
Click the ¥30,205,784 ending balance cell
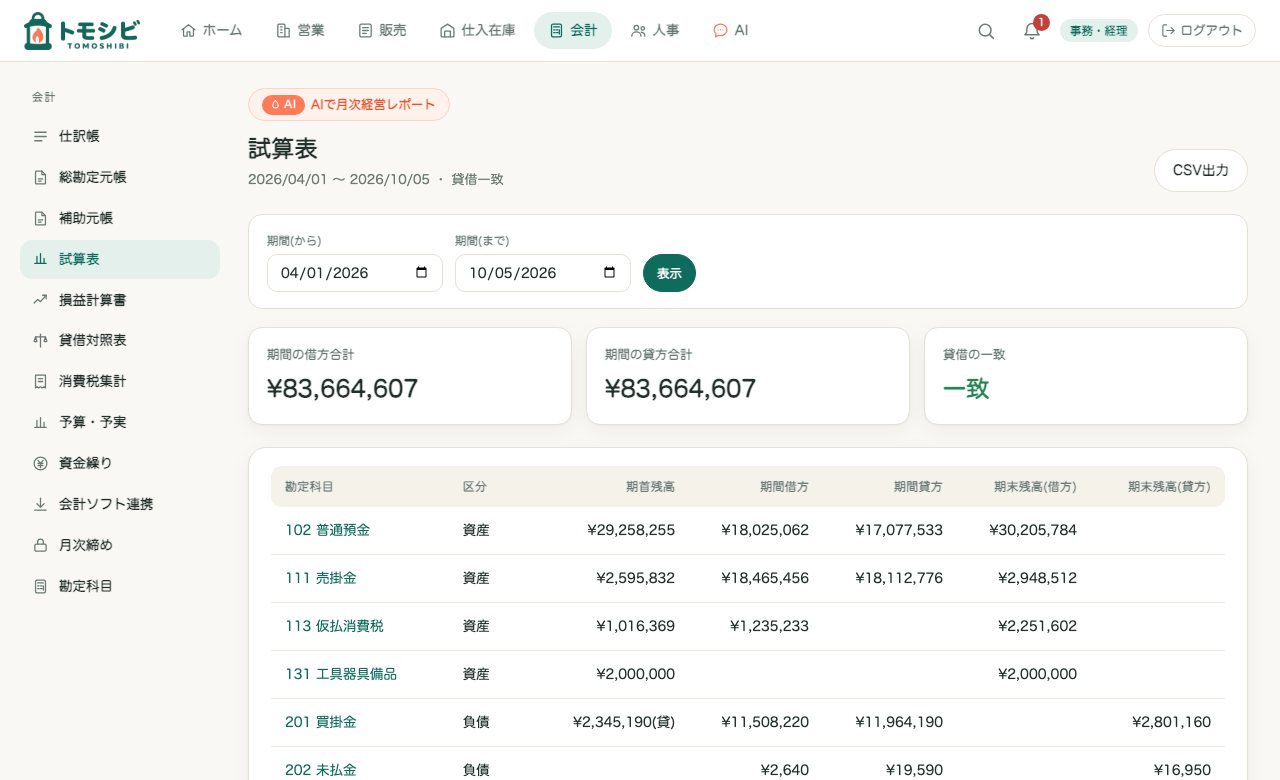point(1033,530)
